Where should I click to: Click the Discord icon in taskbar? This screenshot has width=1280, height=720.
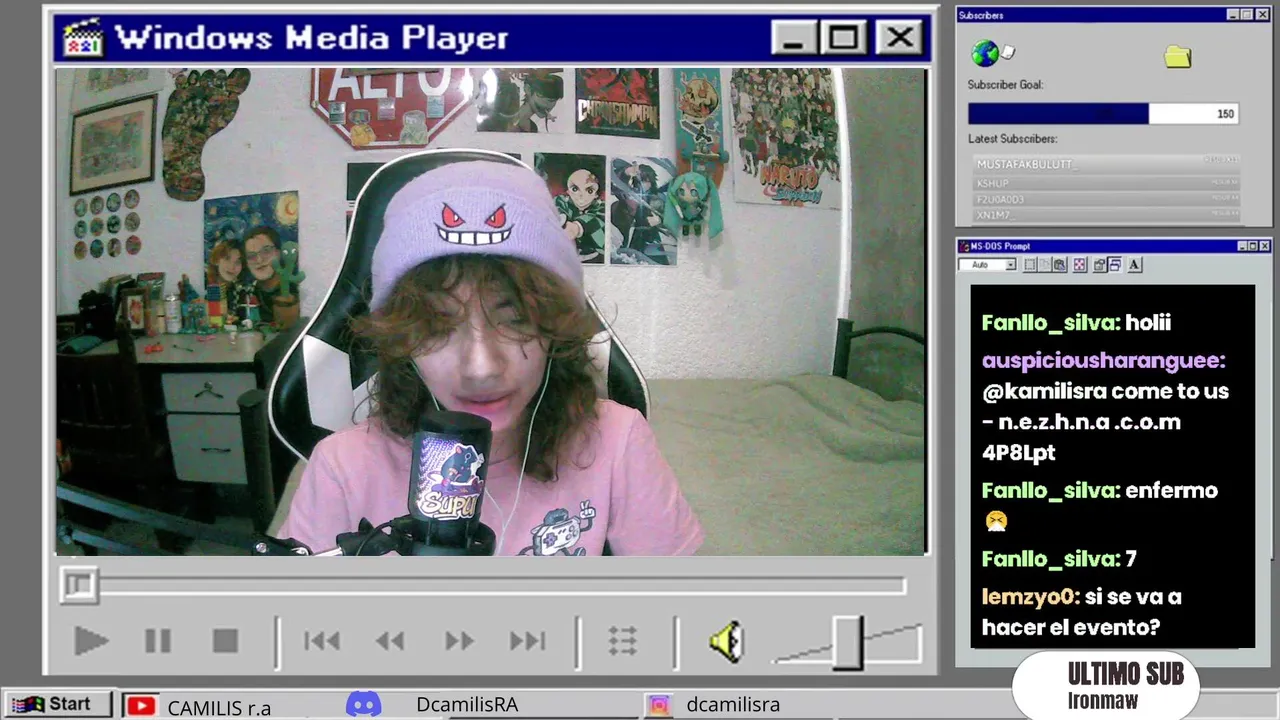363,704
